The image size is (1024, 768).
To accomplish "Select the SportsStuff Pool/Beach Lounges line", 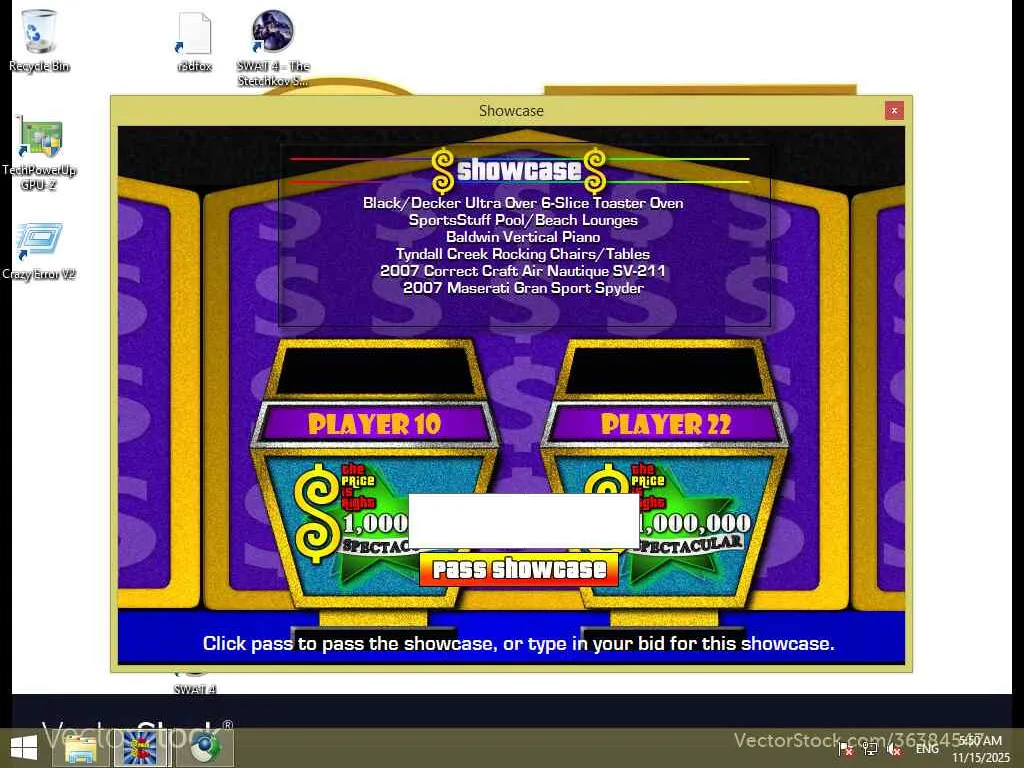I will (523, 220).
